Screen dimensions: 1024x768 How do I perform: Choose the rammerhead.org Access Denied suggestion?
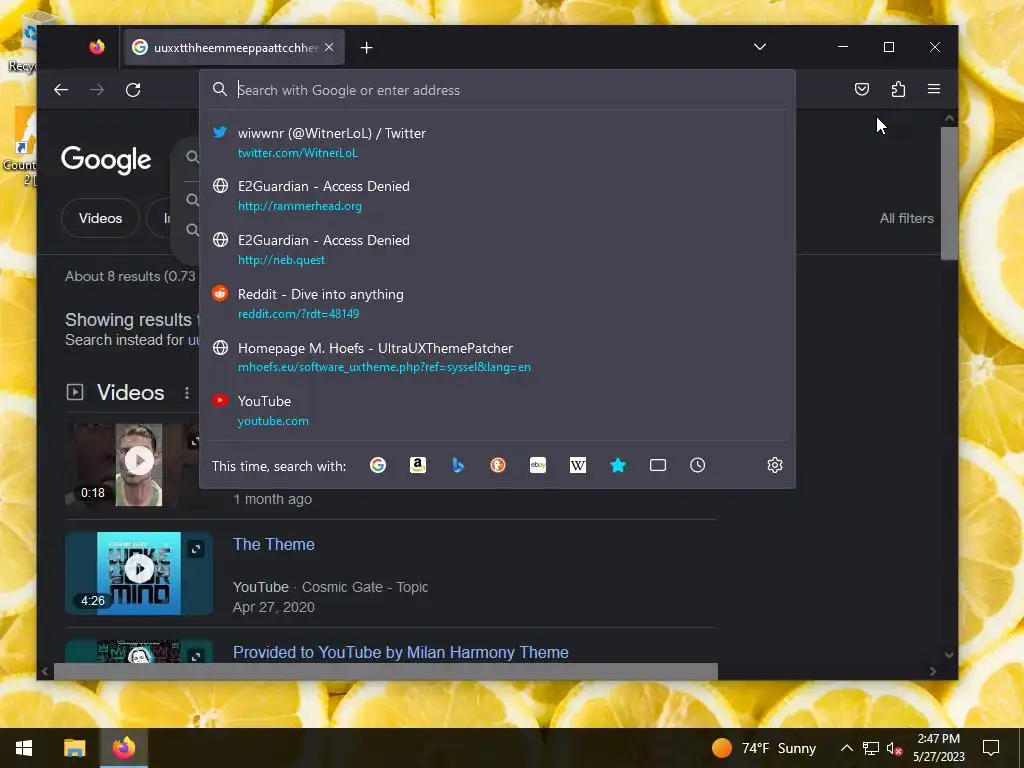pyautogui.click(x=498, y=196)
